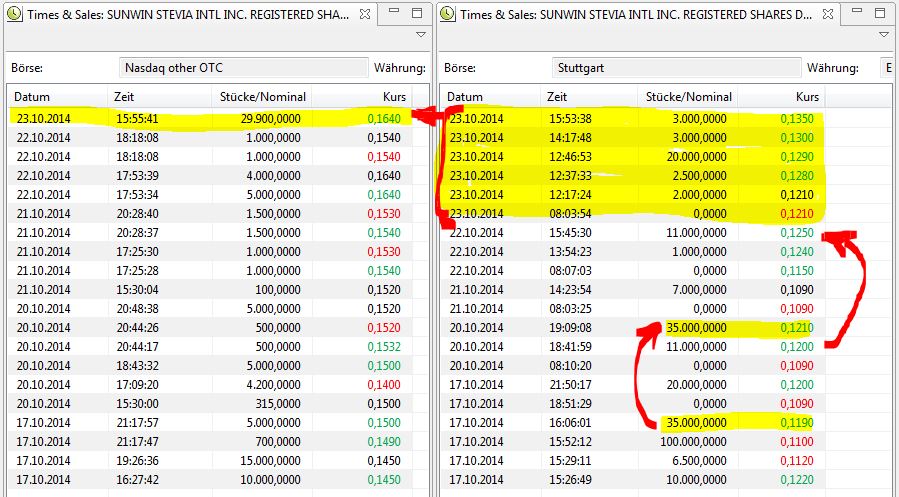
Task: Sort Stuttgart table by Kurs column
Action: pyautogui.click(x=781, y=96)
